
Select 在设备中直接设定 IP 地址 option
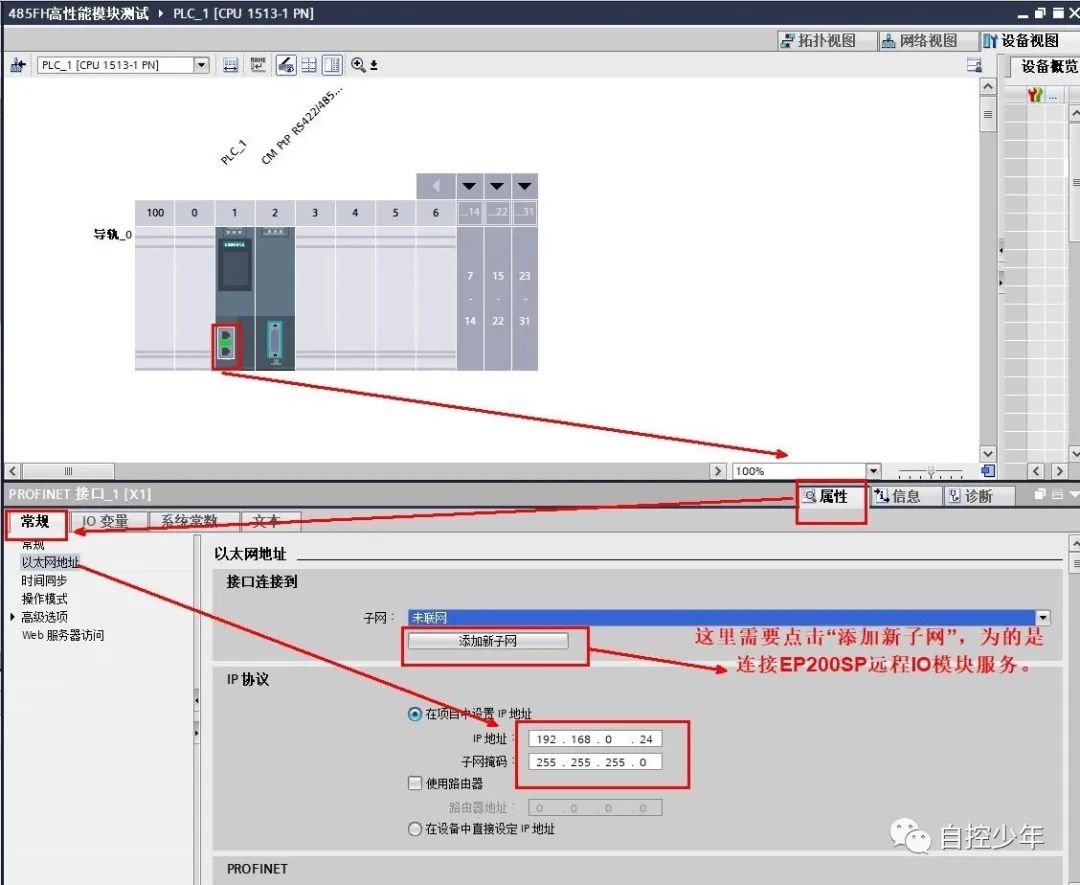[x=413, y=829]
